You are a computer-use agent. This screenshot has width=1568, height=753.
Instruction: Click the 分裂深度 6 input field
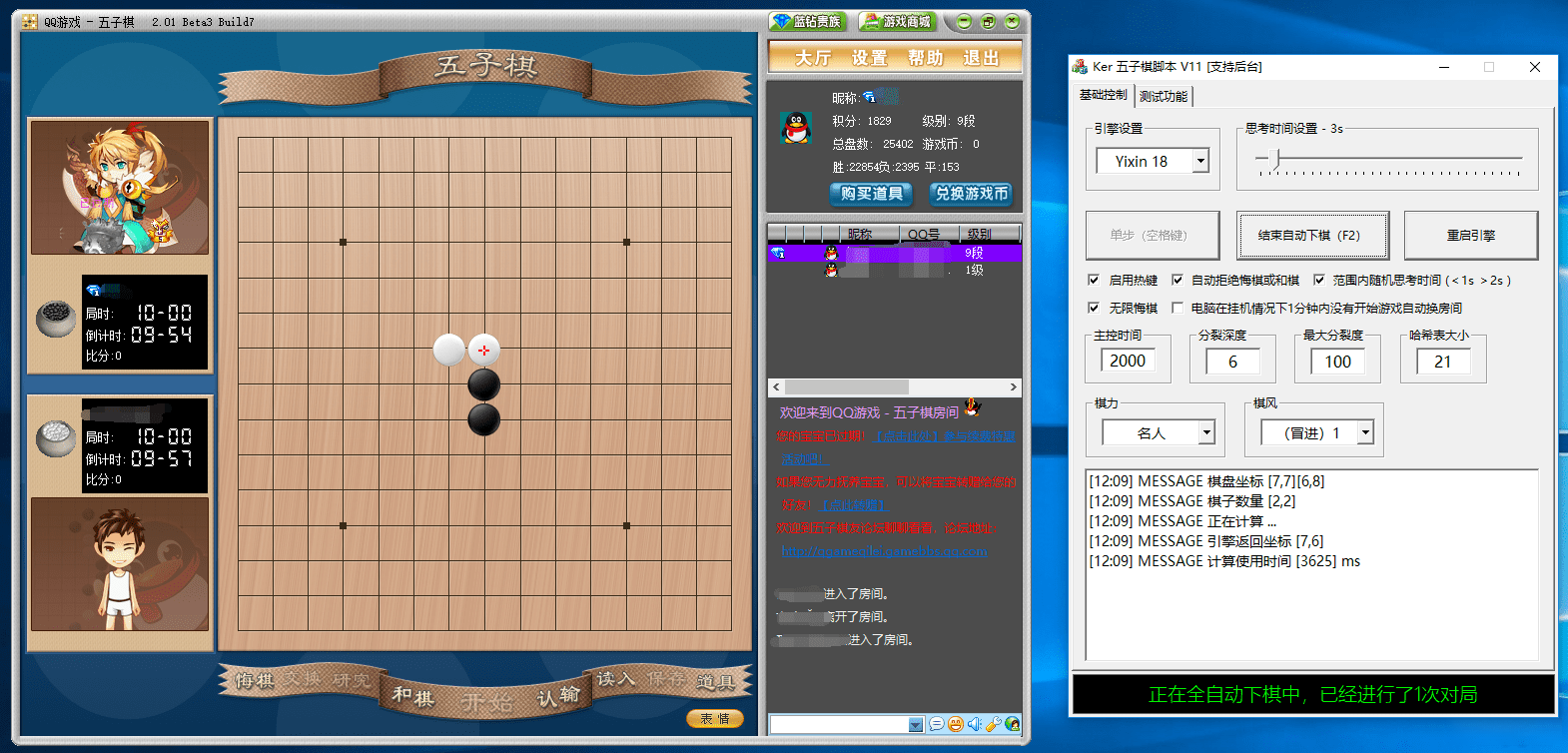(x=1232, y=362)
